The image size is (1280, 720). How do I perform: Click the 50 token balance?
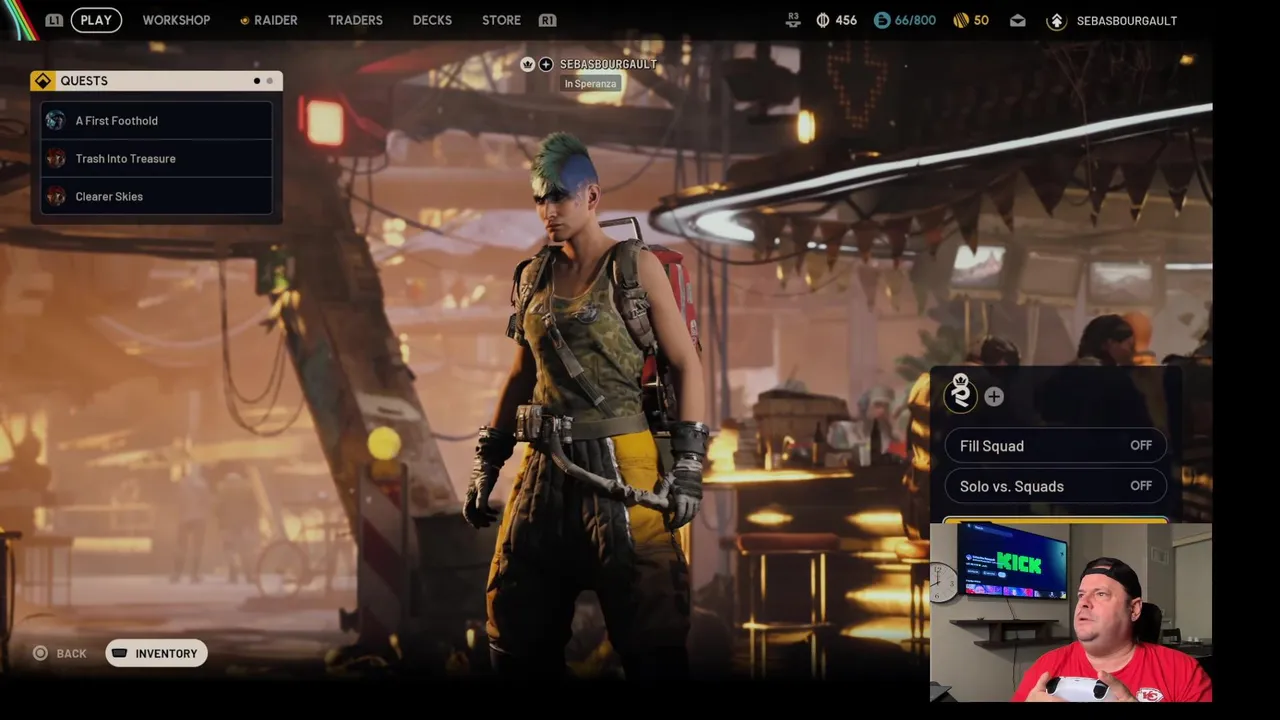(981, 20)
